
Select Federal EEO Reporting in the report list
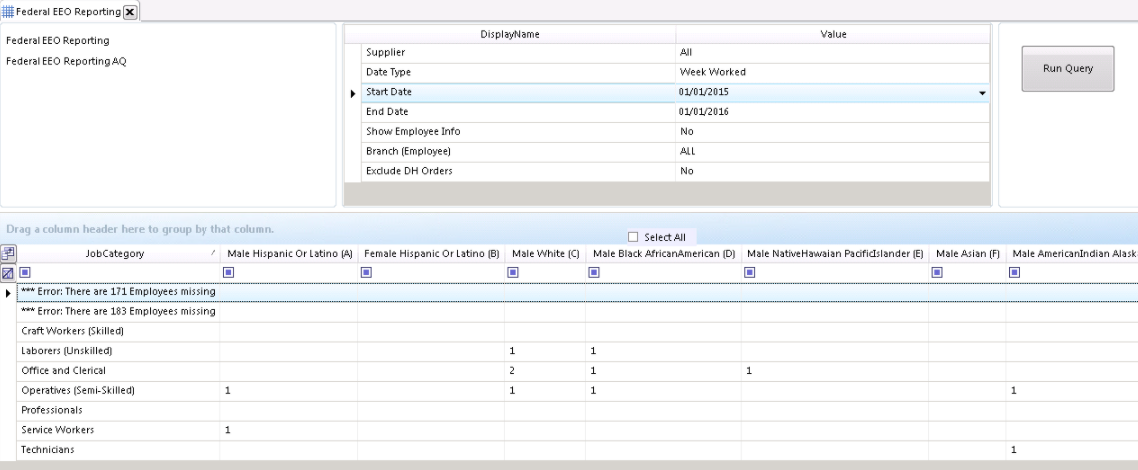(x=57, y=41)
